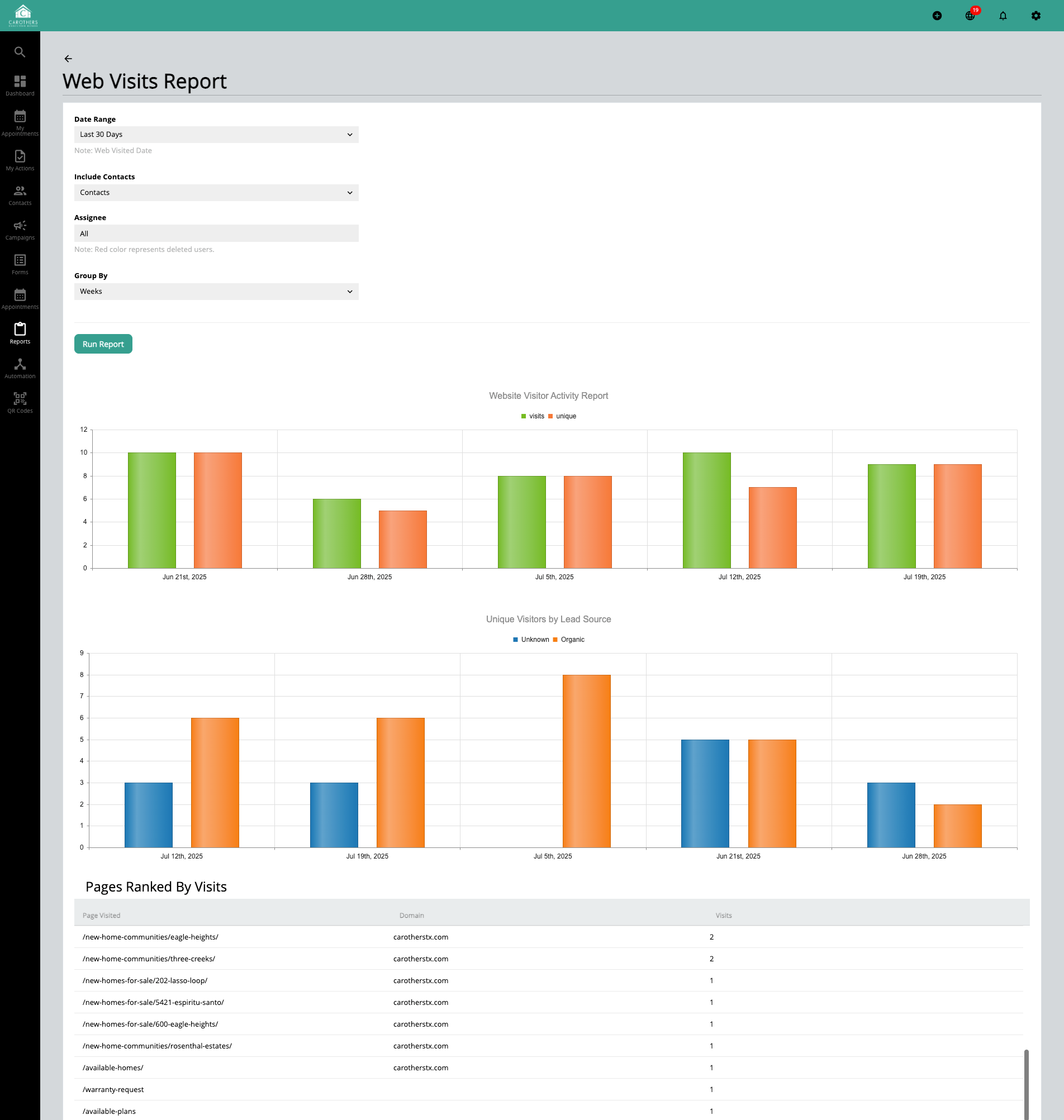
Task: Click the /available-plans page row
Action: (548, 1111)
